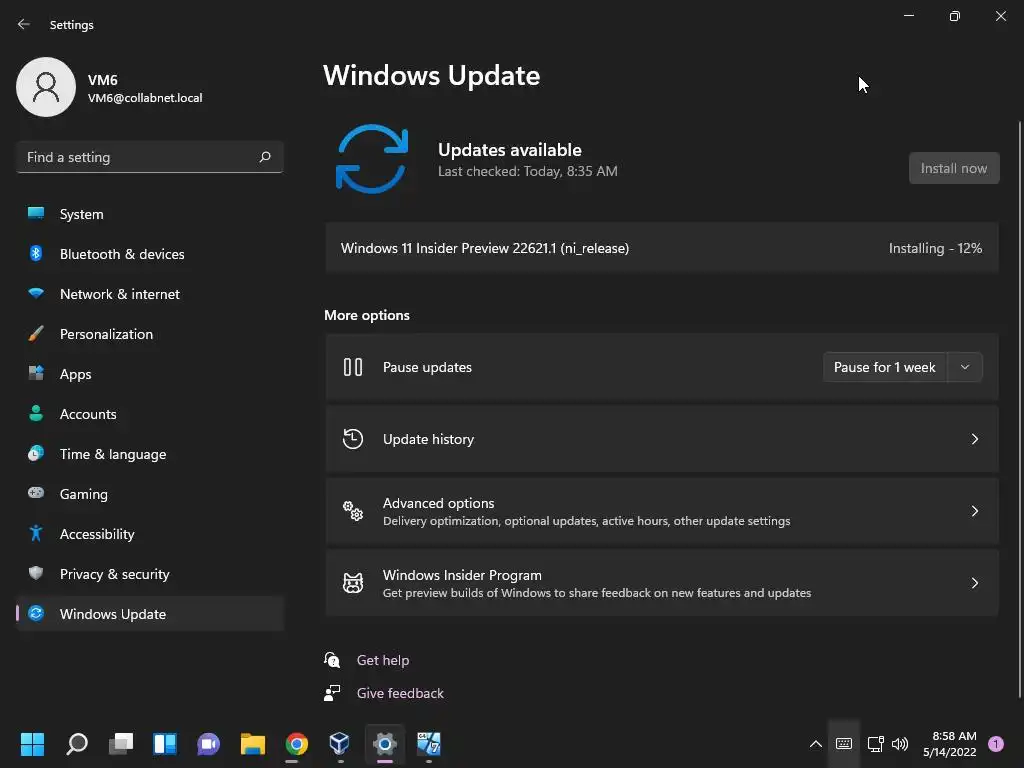Open Widgets from the taskbar
This screenshot has width=1024, height=768.
coord(165,744)
